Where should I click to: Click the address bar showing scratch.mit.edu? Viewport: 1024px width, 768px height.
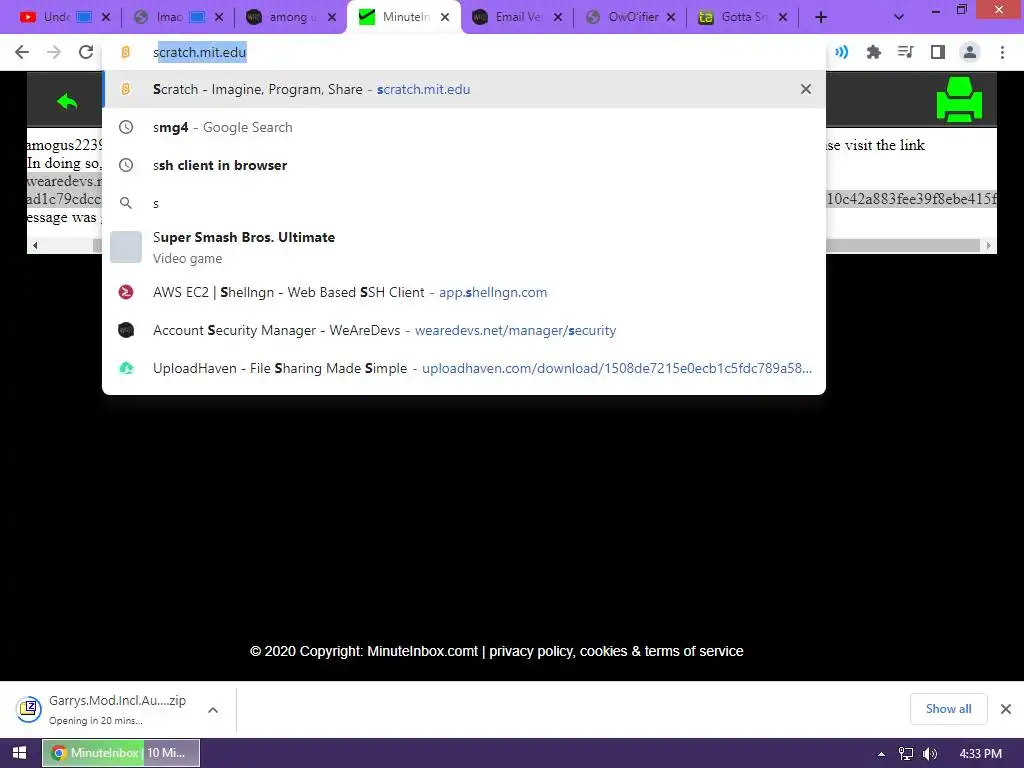[464, 52]
